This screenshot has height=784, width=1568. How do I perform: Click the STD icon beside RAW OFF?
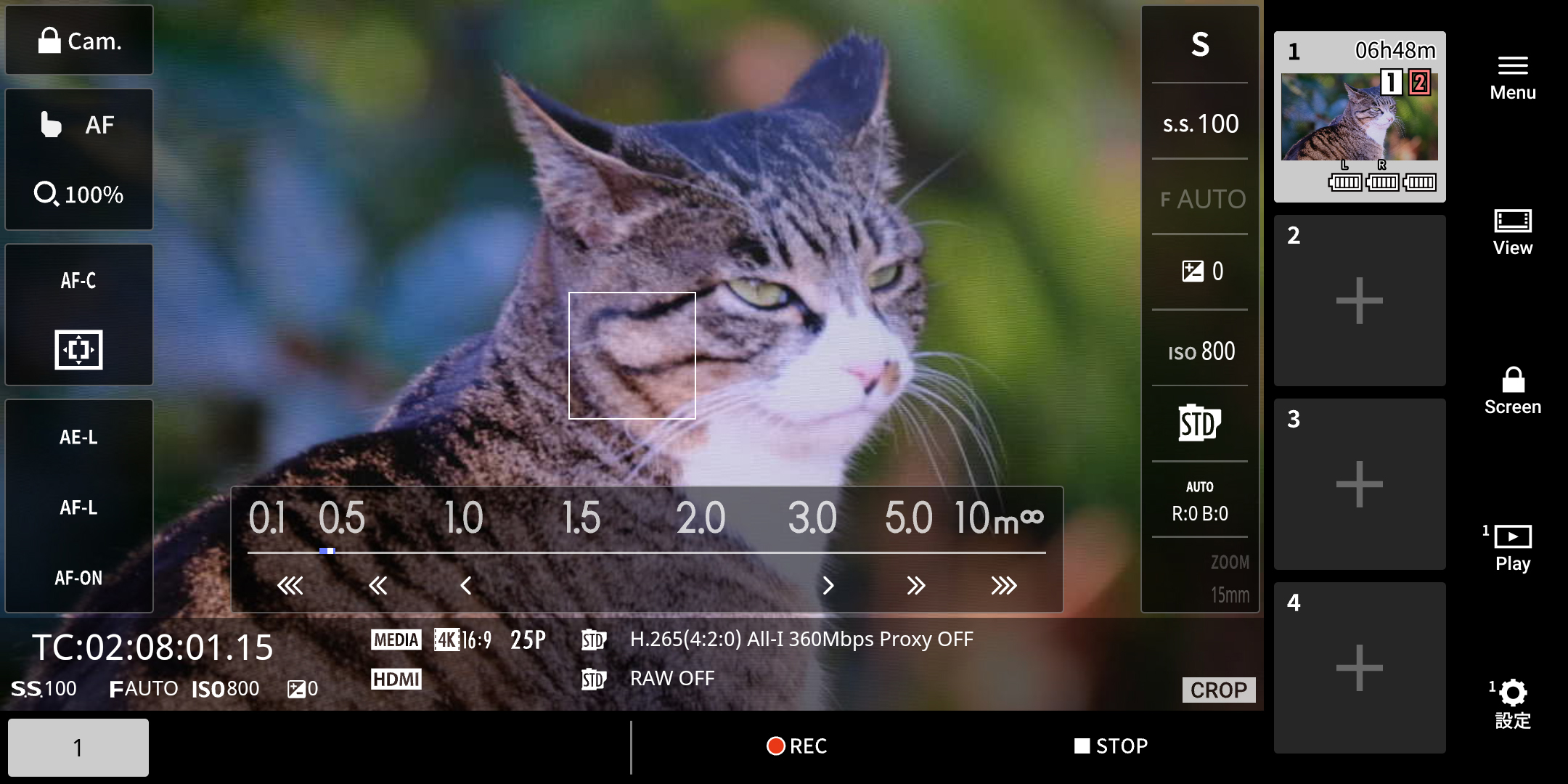click(x=593, y=679)
